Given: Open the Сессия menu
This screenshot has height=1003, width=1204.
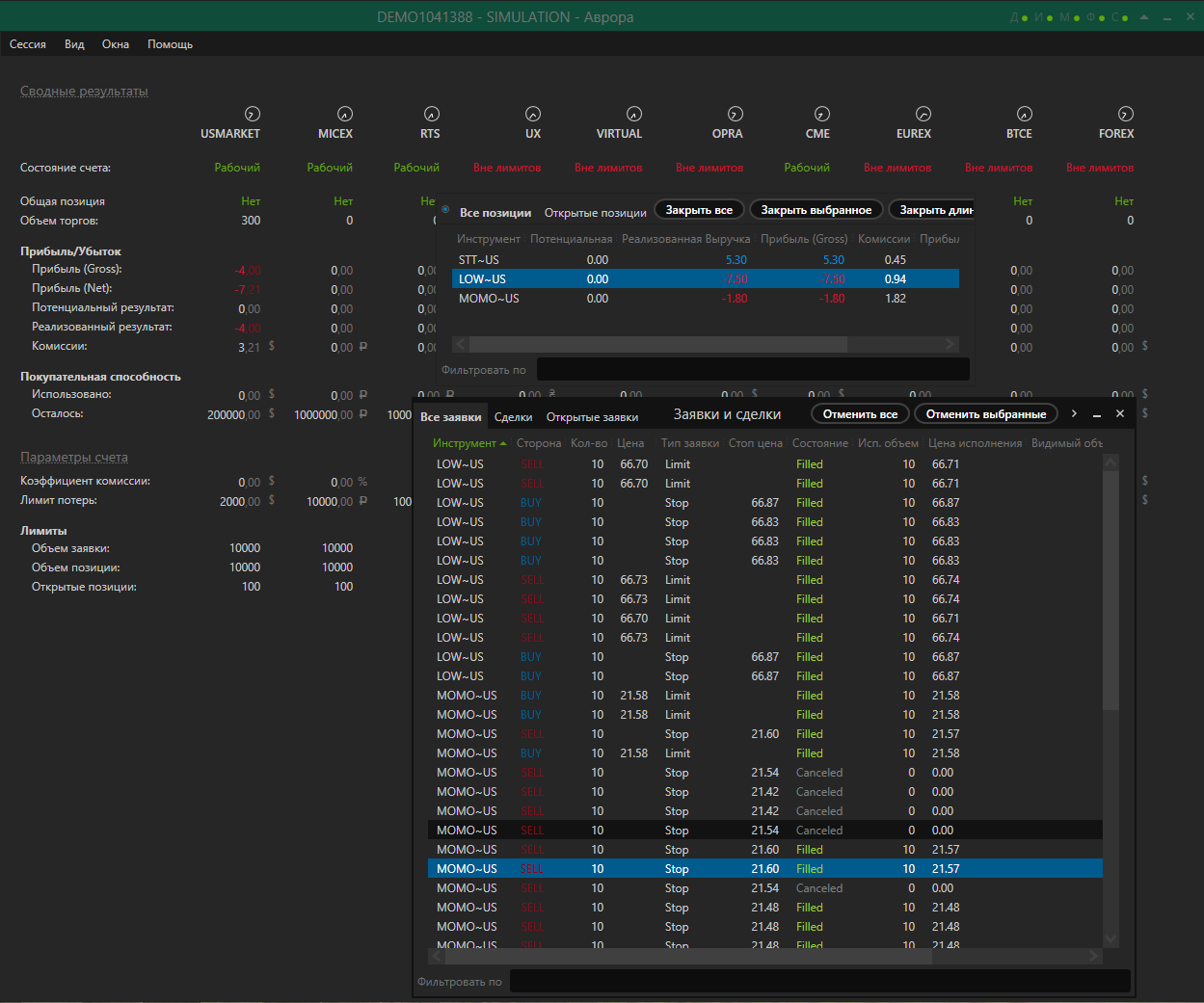Looking at the screenshot, I should point(28,44).
